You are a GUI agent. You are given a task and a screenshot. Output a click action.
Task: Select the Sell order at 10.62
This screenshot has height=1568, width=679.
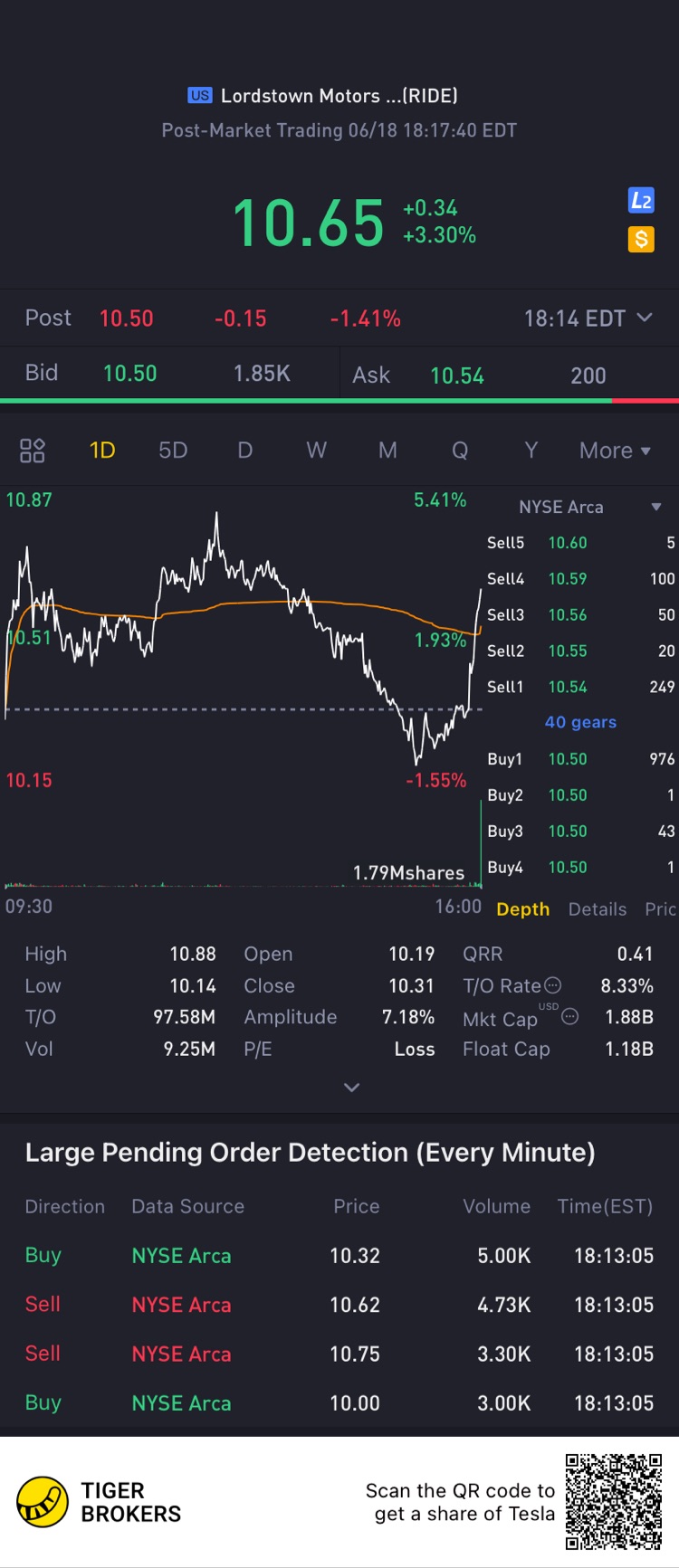pyautogui.click(x=339, y=1305)
